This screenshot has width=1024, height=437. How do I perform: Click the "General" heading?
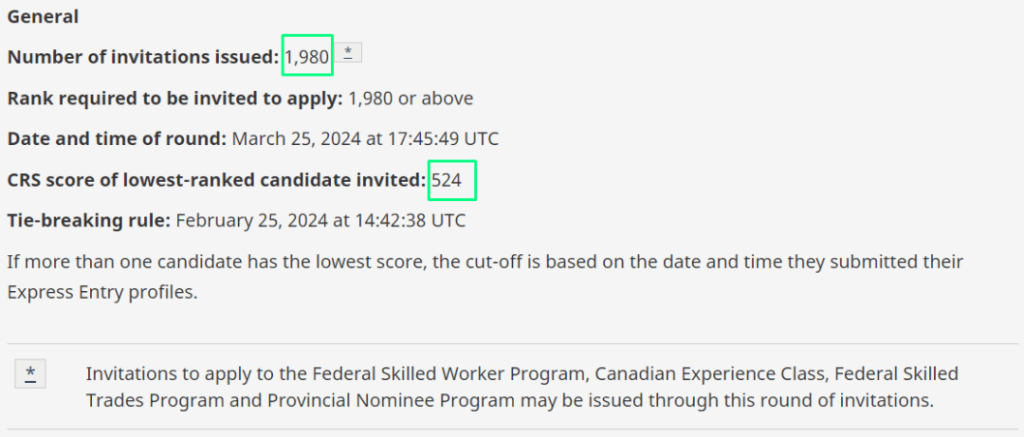coord(43,17)
